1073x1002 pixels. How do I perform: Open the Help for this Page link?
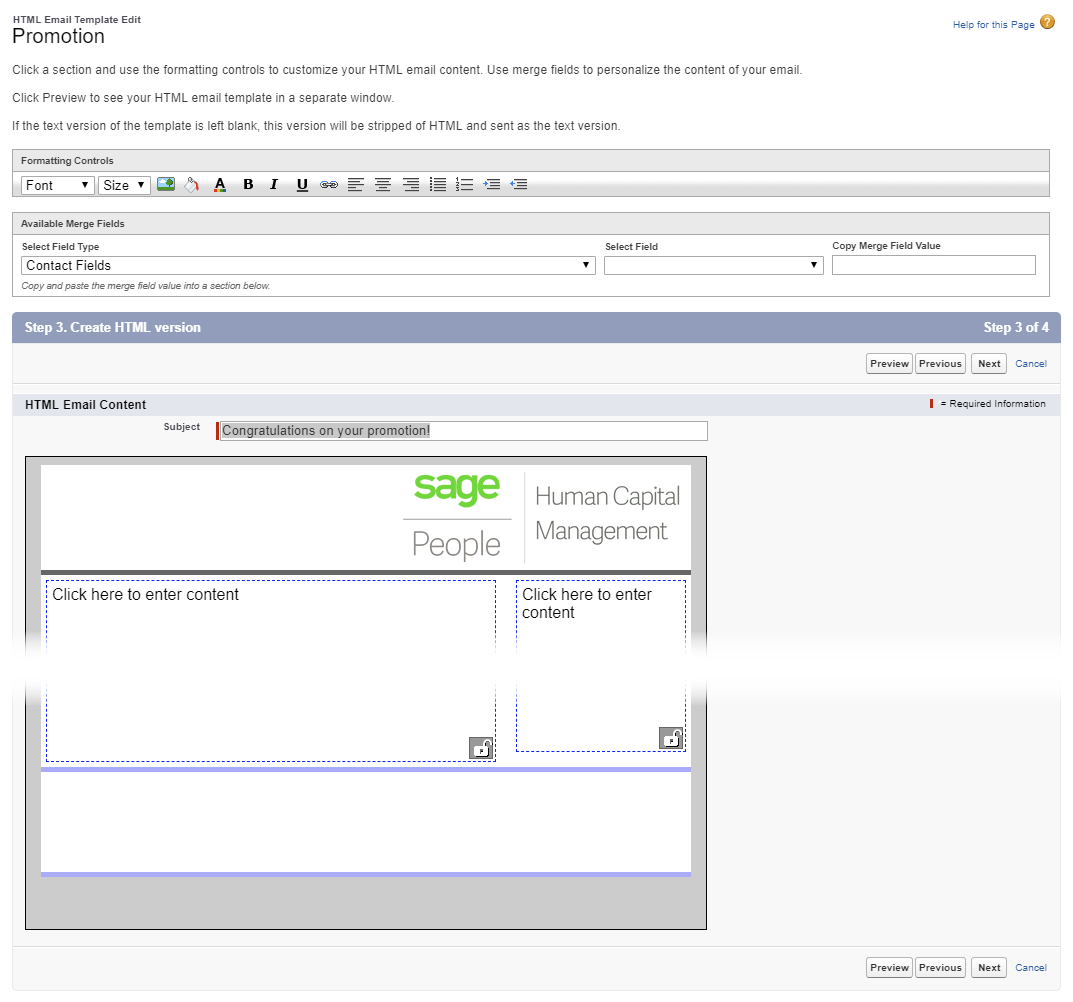(x=993, y=25)
